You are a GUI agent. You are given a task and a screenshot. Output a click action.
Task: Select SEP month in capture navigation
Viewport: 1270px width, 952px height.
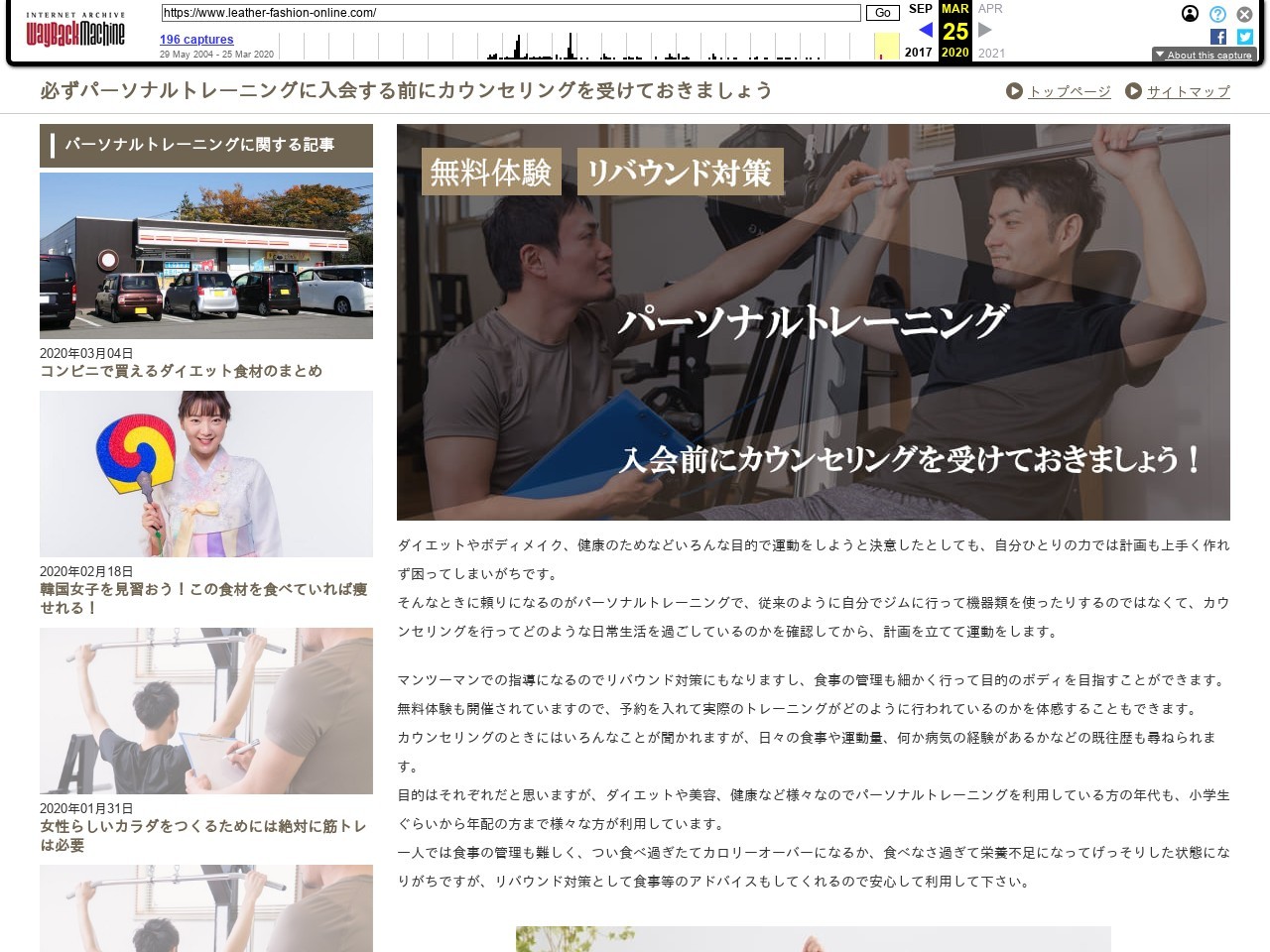point(920,9)
